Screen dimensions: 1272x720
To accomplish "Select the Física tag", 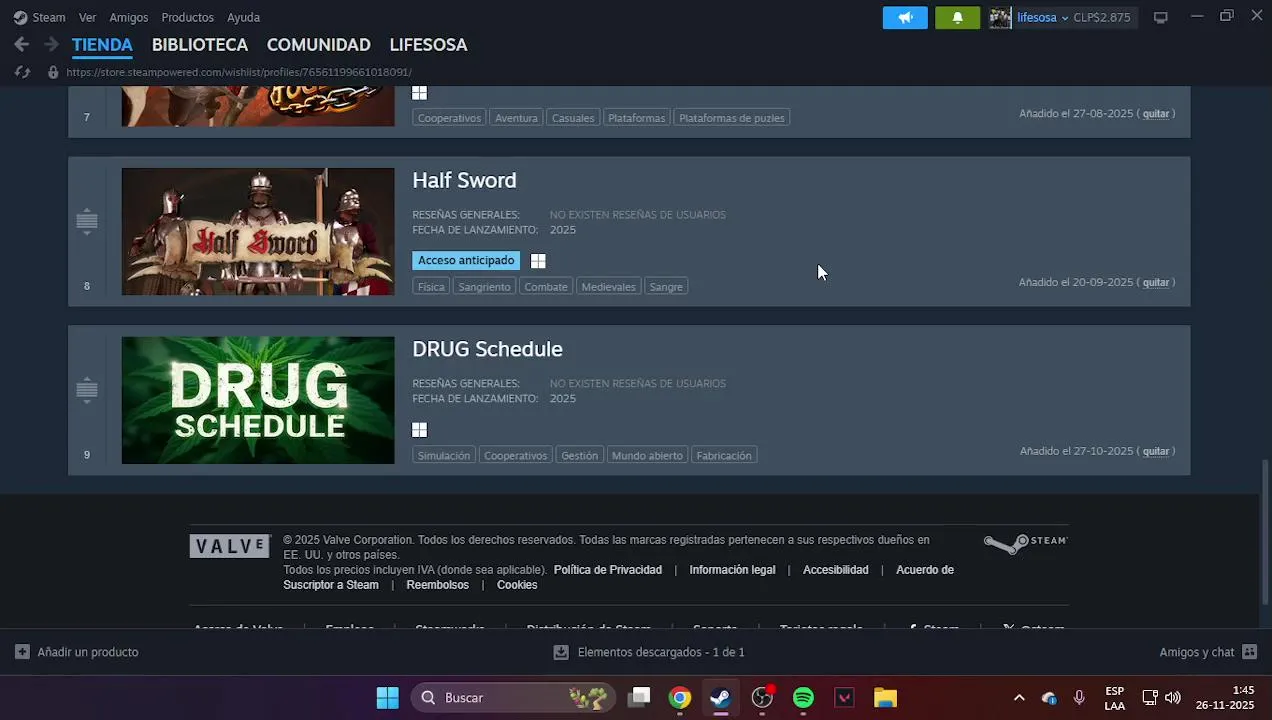I will 431,286.
